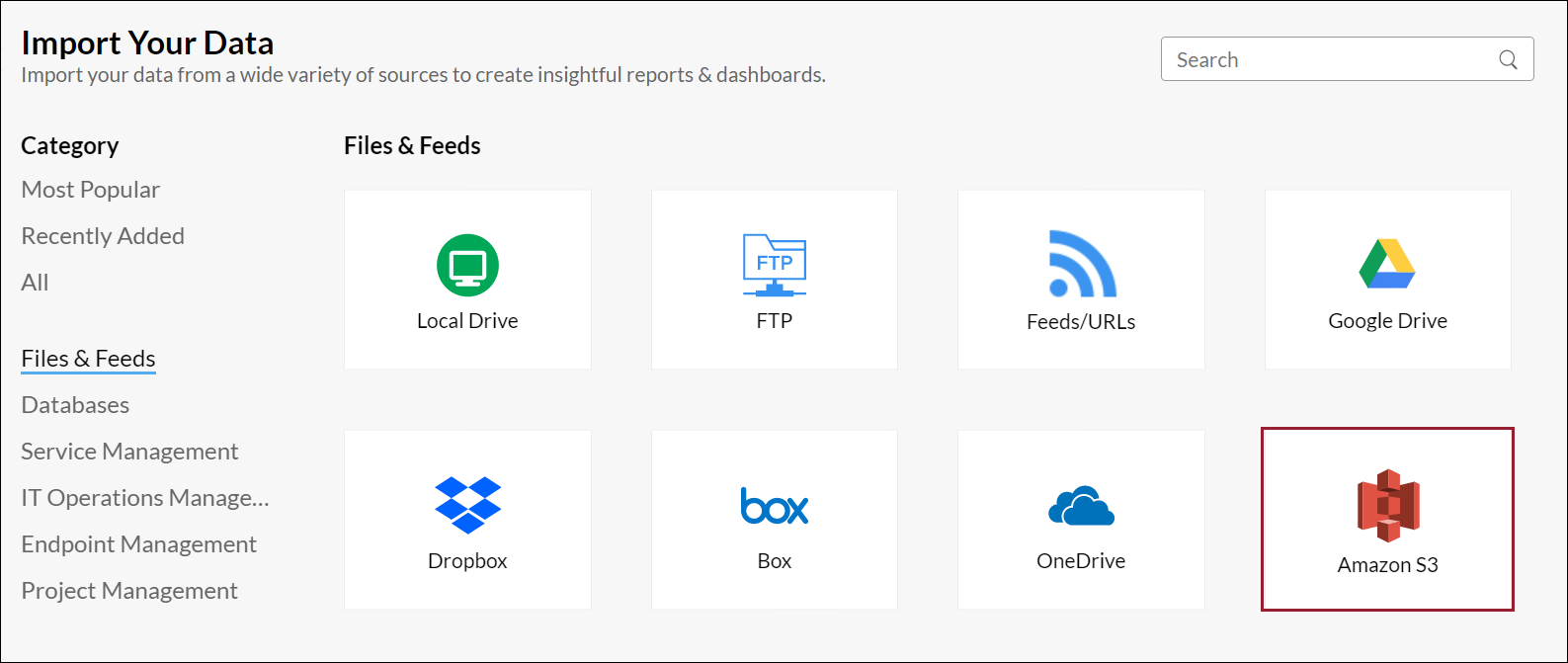Open the truncated IT Operations Manage… category
Image resolution: width=1568 pixels, height=663 pixels.
(x=145, y=498)
